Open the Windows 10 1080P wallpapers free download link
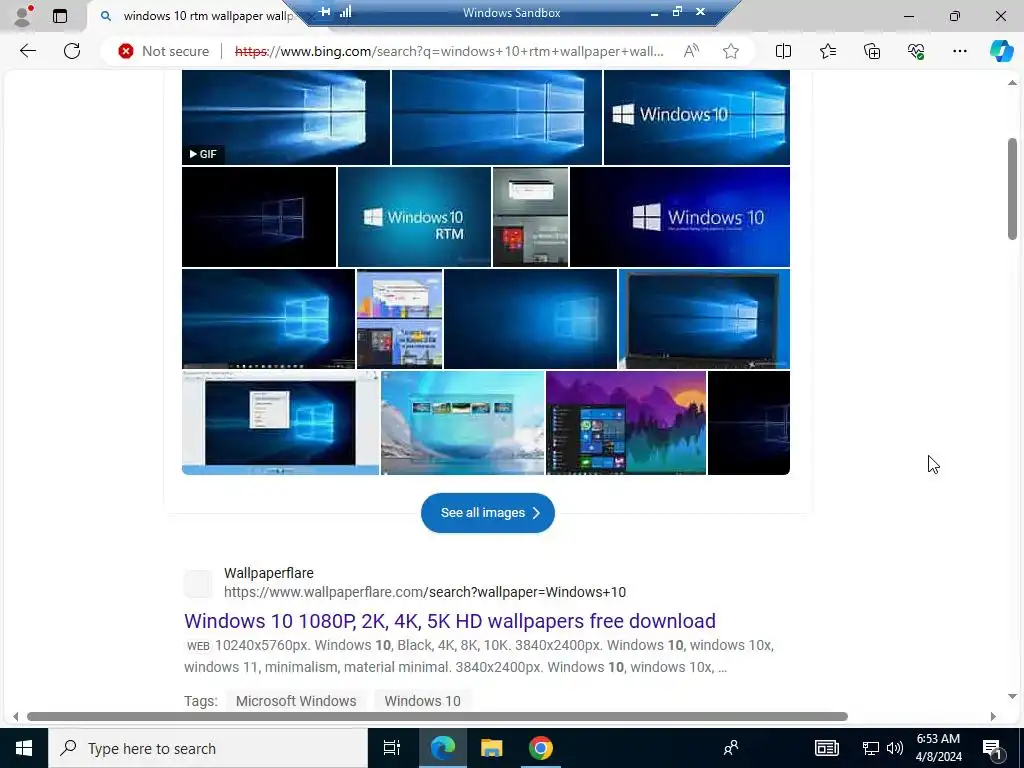This screenshot has width=1024, height=768. (x=450, y=620)
